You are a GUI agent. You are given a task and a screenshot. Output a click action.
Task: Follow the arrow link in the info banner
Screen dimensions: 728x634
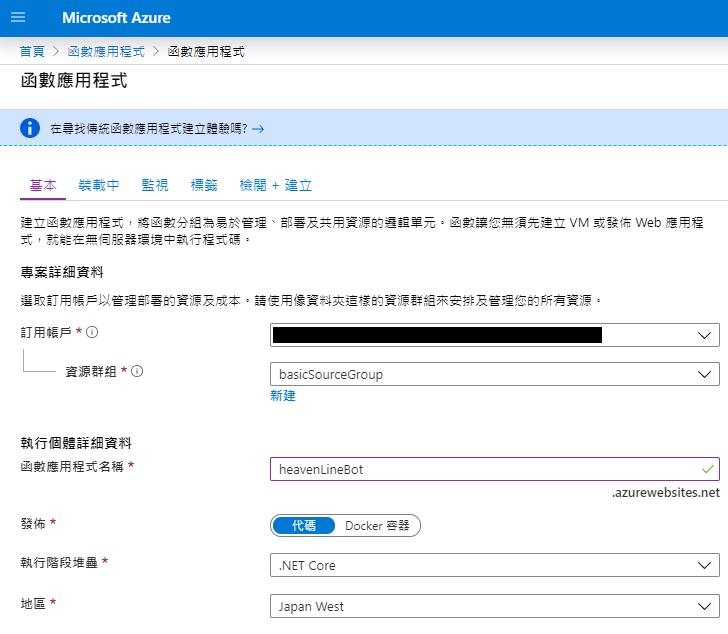pyautogui.click(x=258, y=129)
